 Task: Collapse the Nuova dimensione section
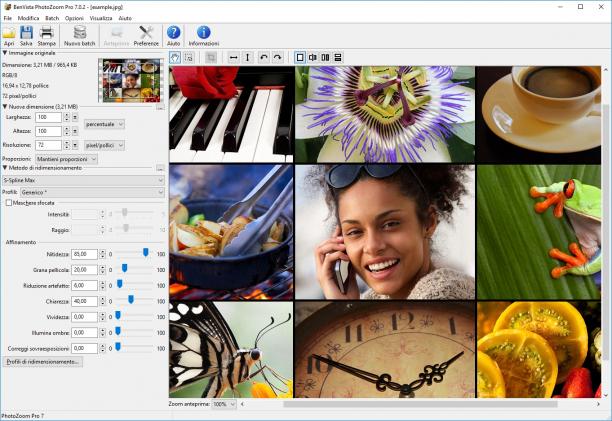(x=5, y=107)
